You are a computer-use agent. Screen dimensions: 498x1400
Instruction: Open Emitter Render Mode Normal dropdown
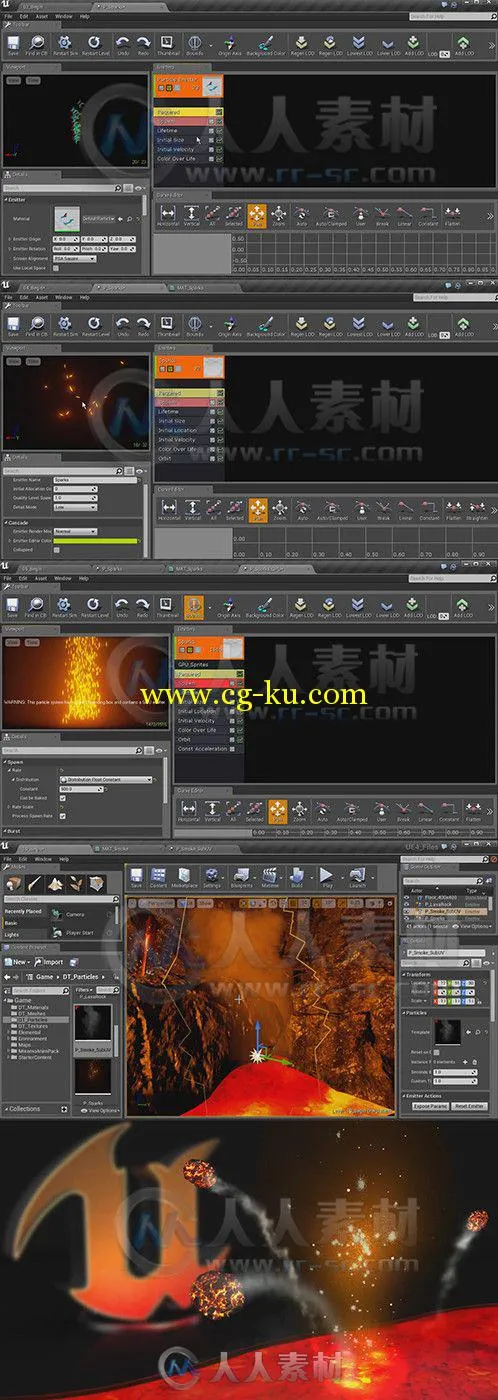point(74,531)
